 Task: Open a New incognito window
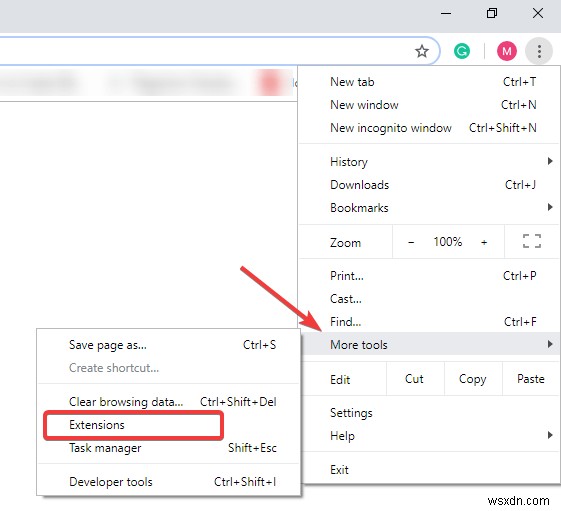click(x=429, y=128)
